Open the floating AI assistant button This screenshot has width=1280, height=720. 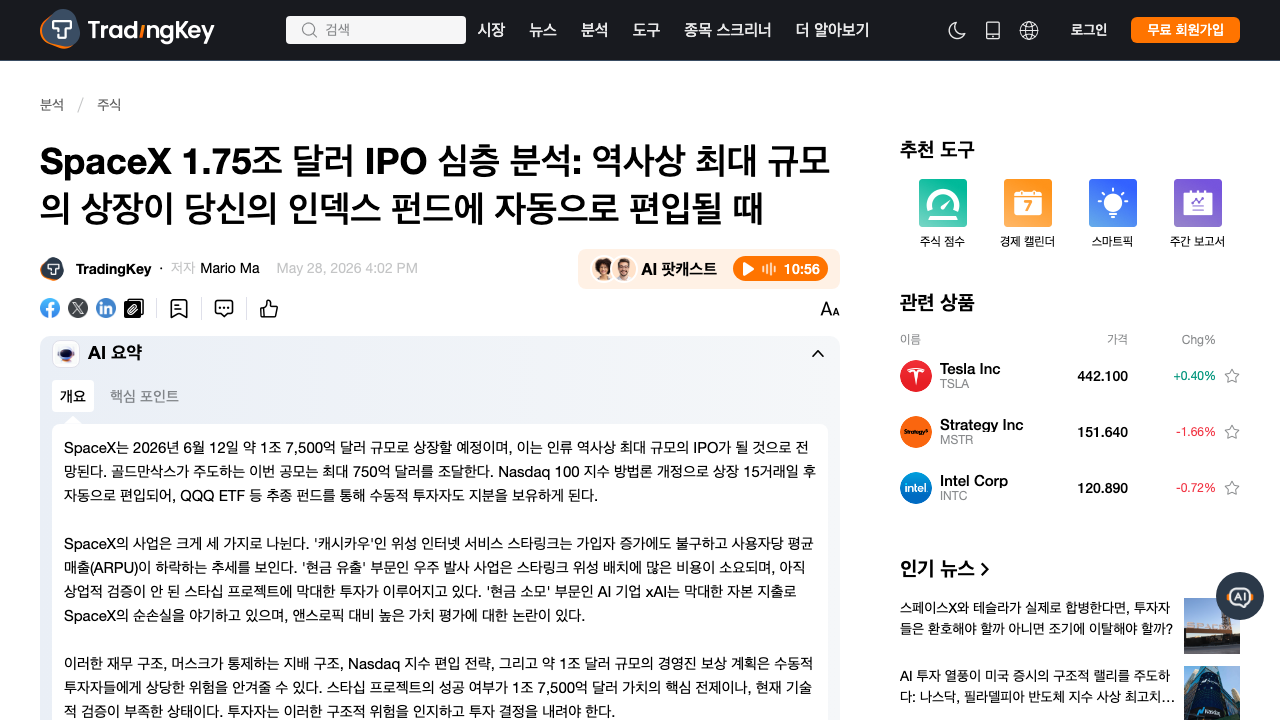1240,596
